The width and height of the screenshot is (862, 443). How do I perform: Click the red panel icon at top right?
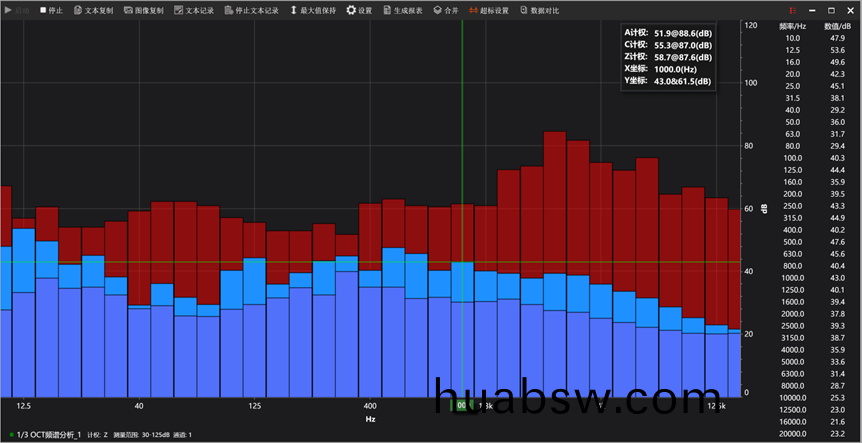[793, 10]
